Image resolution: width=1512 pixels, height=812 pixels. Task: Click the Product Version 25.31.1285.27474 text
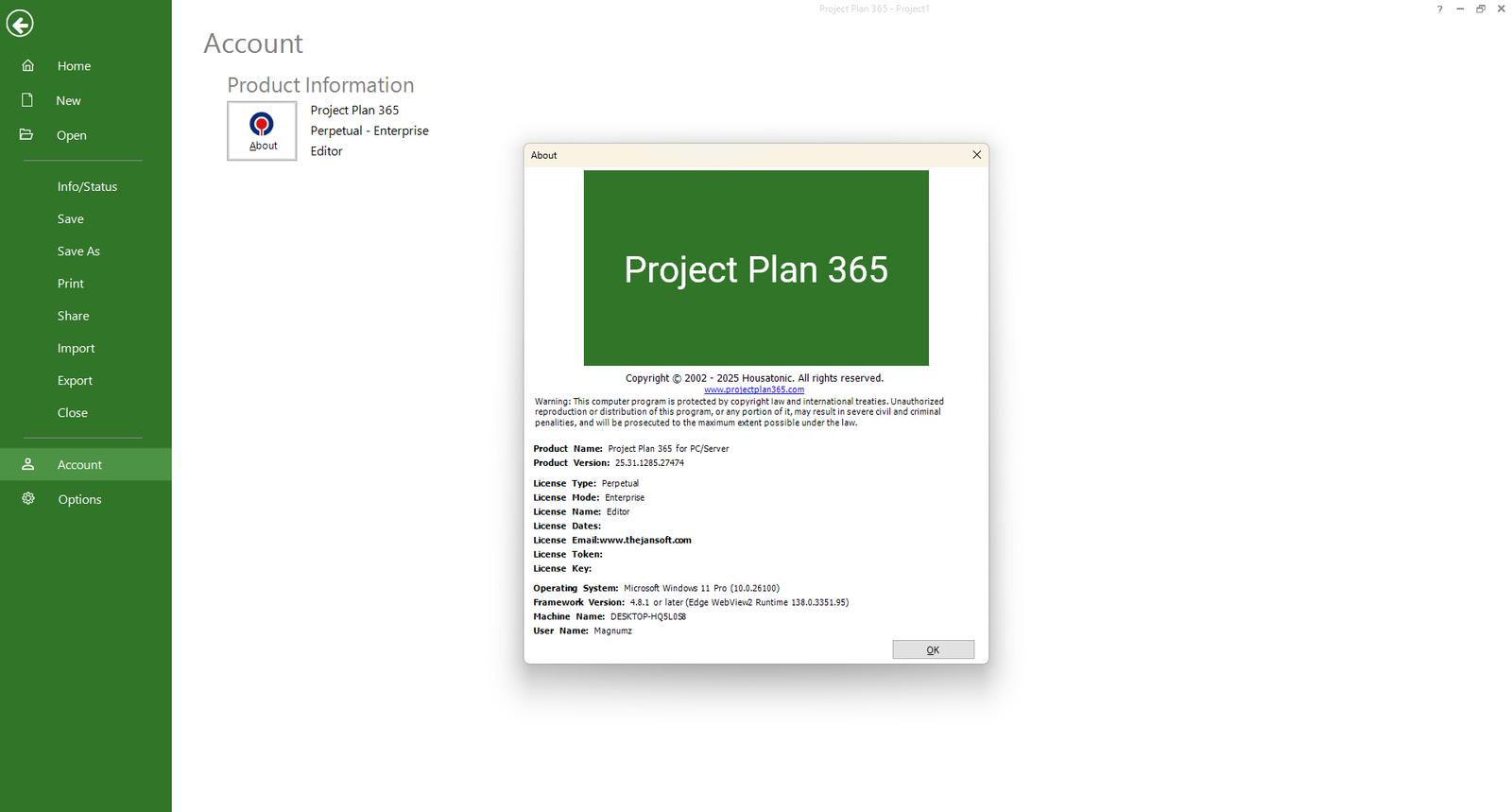pos(609,463)
